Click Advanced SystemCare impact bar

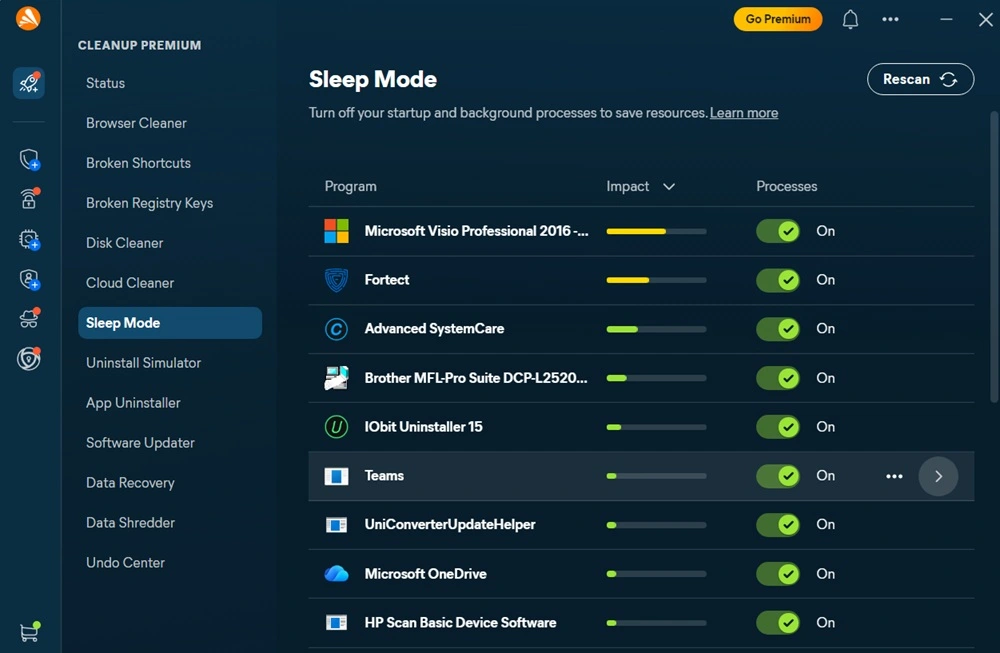click(656, 329)
